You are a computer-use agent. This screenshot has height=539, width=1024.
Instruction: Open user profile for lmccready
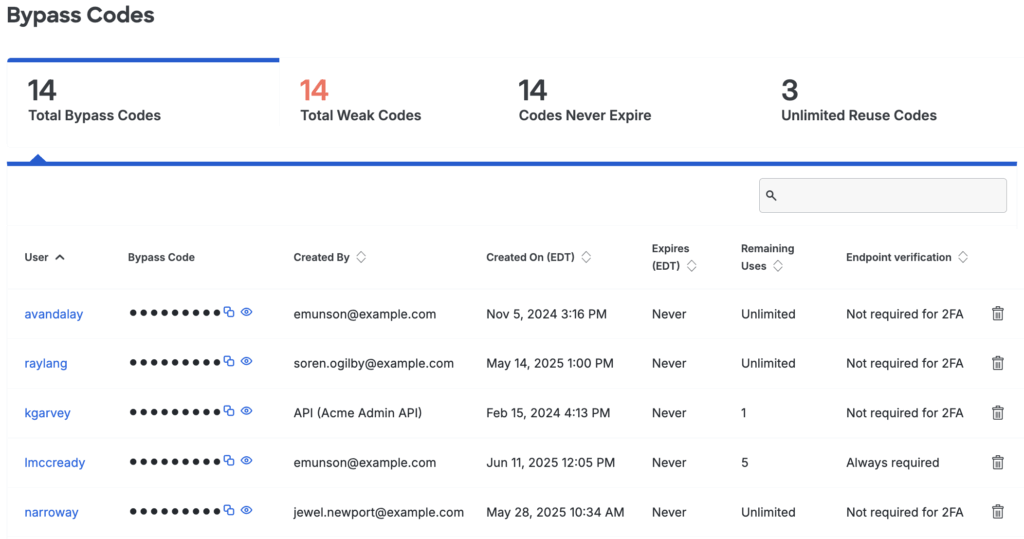pos(55,463)
